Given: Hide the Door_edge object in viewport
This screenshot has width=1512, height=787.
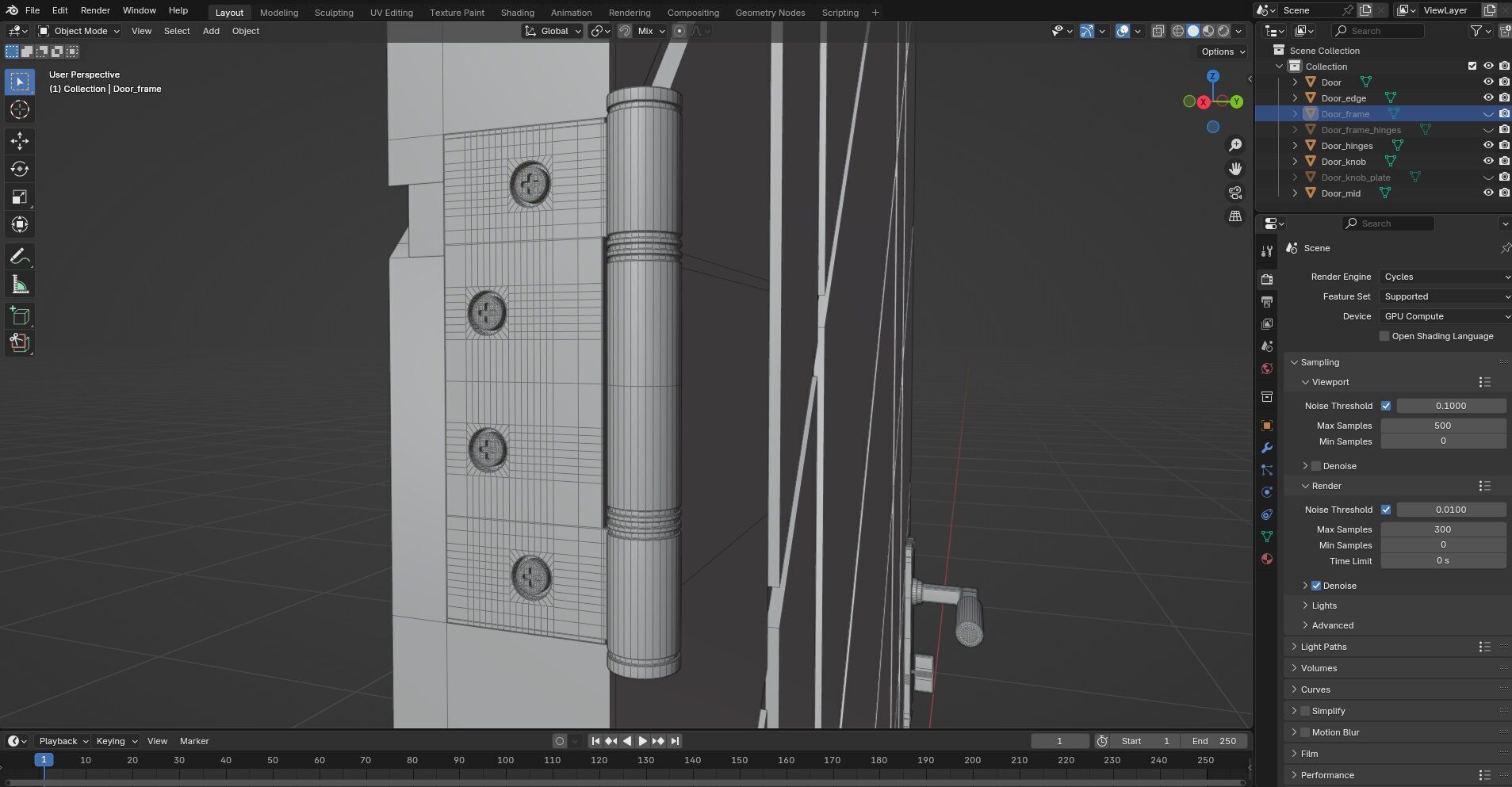Looking at the screenshot, I should tap(1488, 97).
